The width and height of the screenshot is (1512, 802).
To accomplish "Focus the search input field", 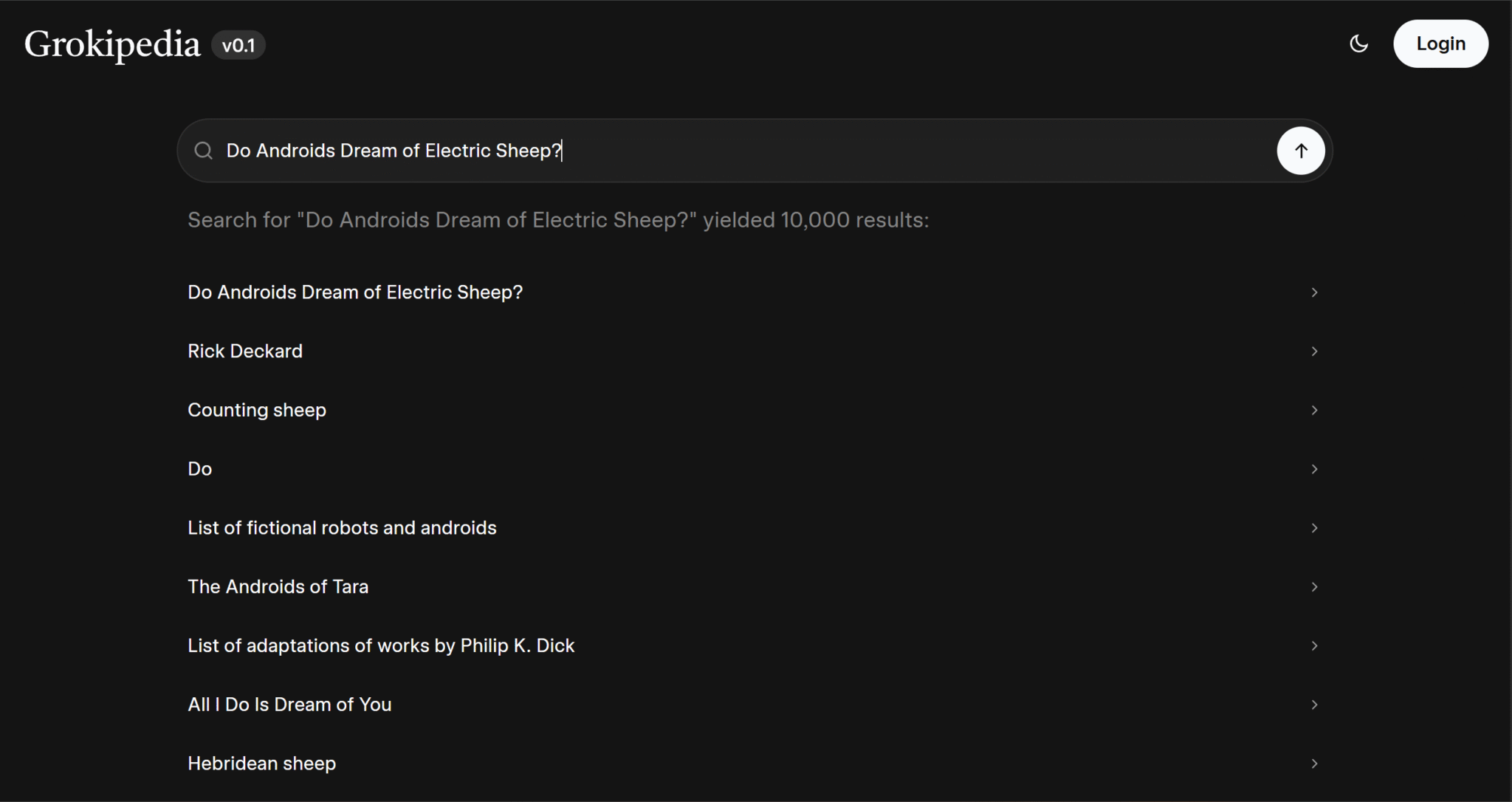I will pyautogui.click(x=738, y=151).
